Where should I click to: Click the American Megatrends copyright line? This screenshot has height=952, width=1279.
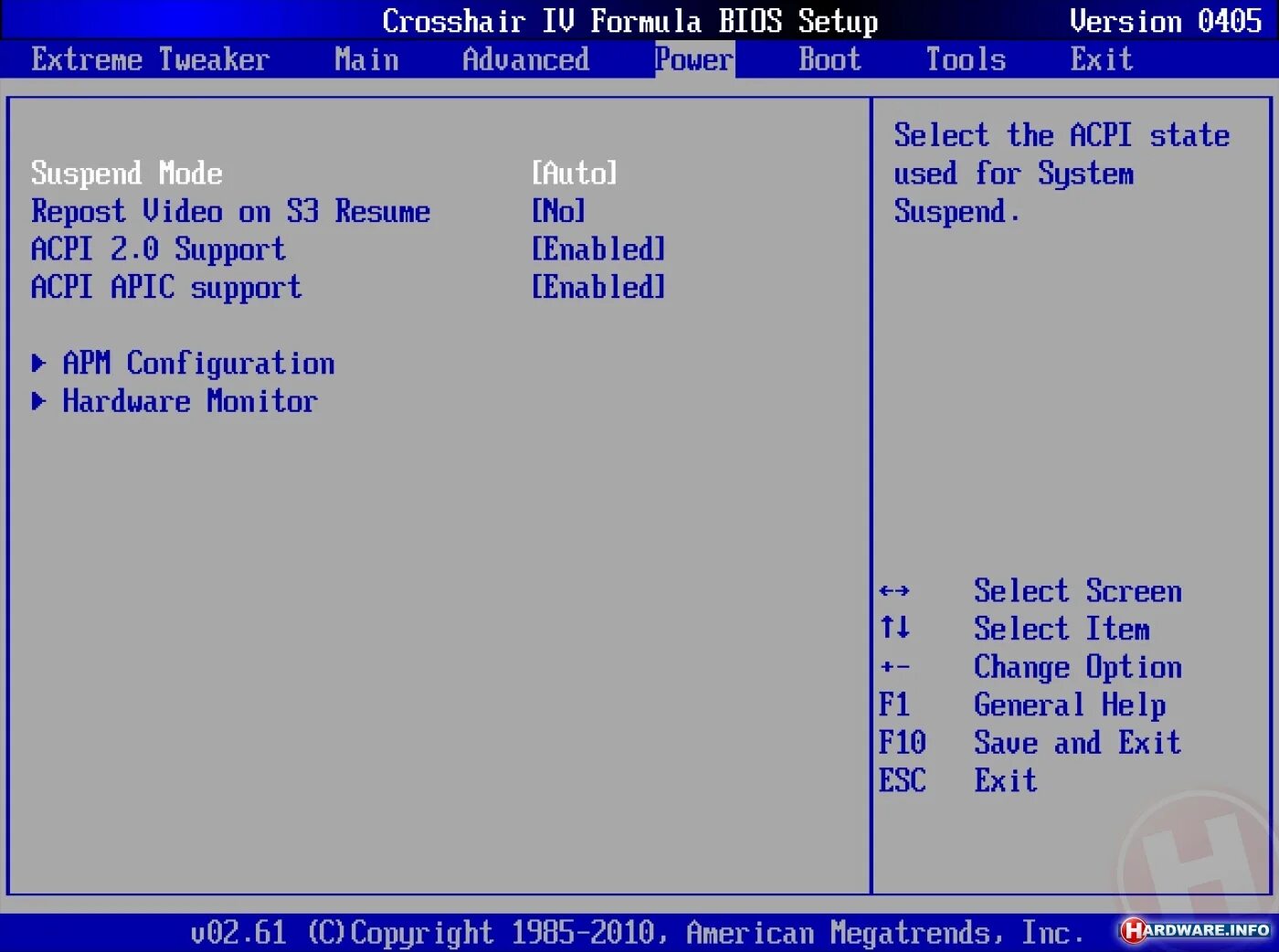638,933
